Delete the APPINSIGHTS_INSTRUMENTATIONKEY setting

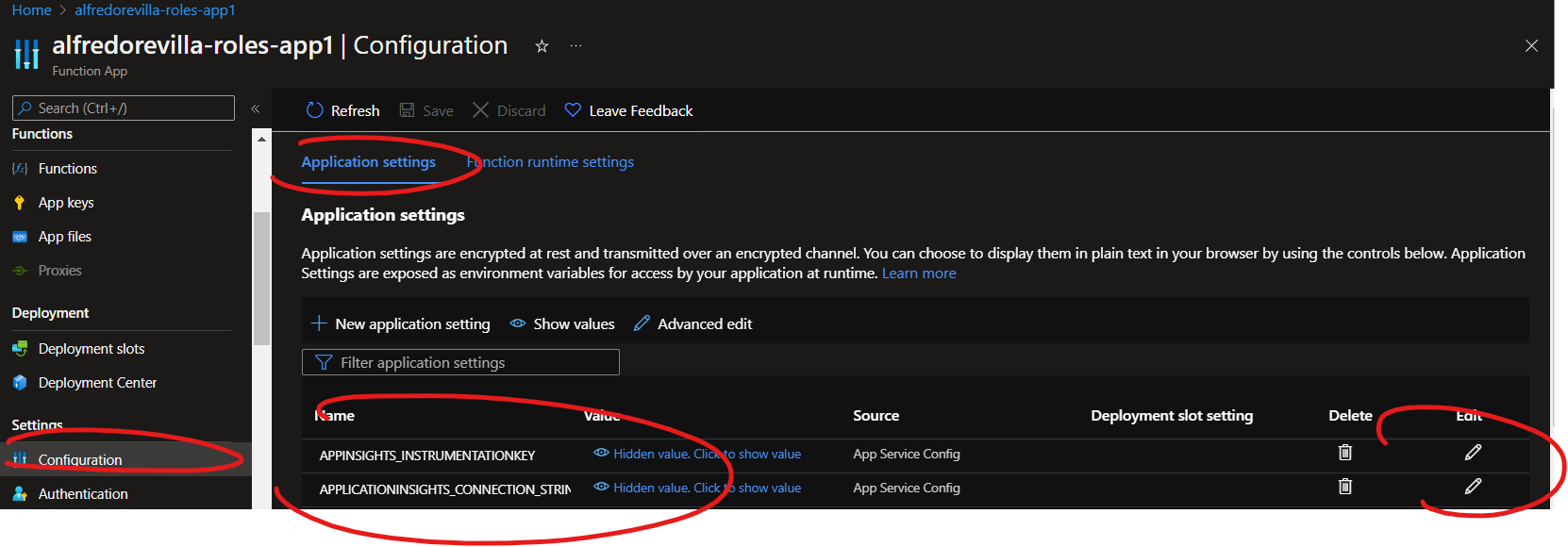pos(1345,453)
